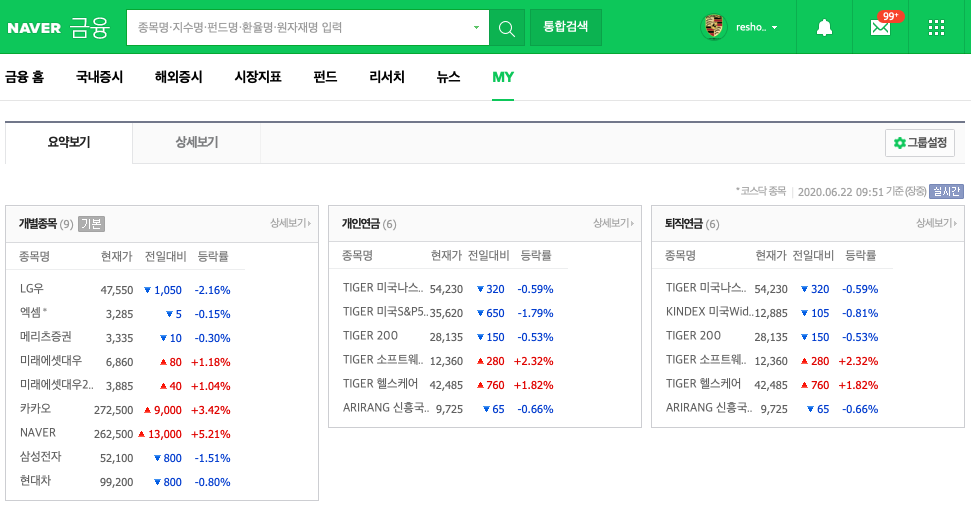Viewport: 971px width, 510px height.
Task: Click LG우's -2.16% change value
Action: click(212, 290)
